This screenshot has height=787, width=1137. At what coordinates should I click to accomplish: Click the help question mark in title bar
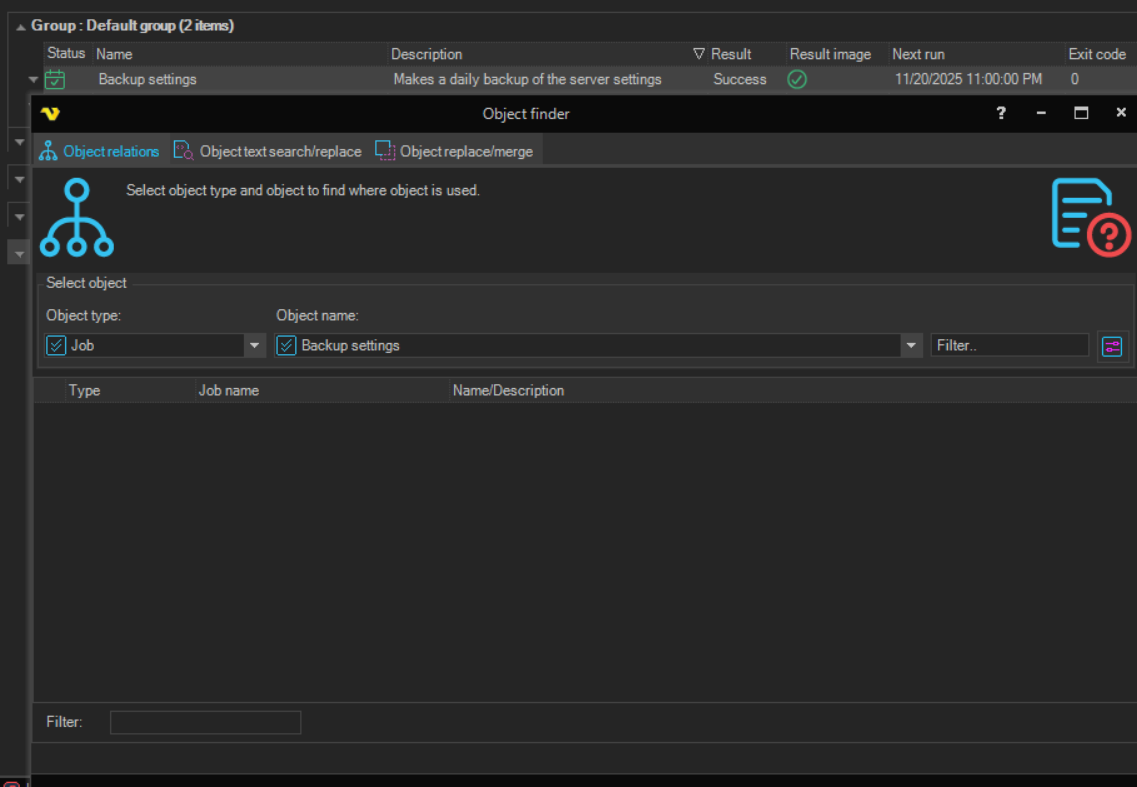1001,114
